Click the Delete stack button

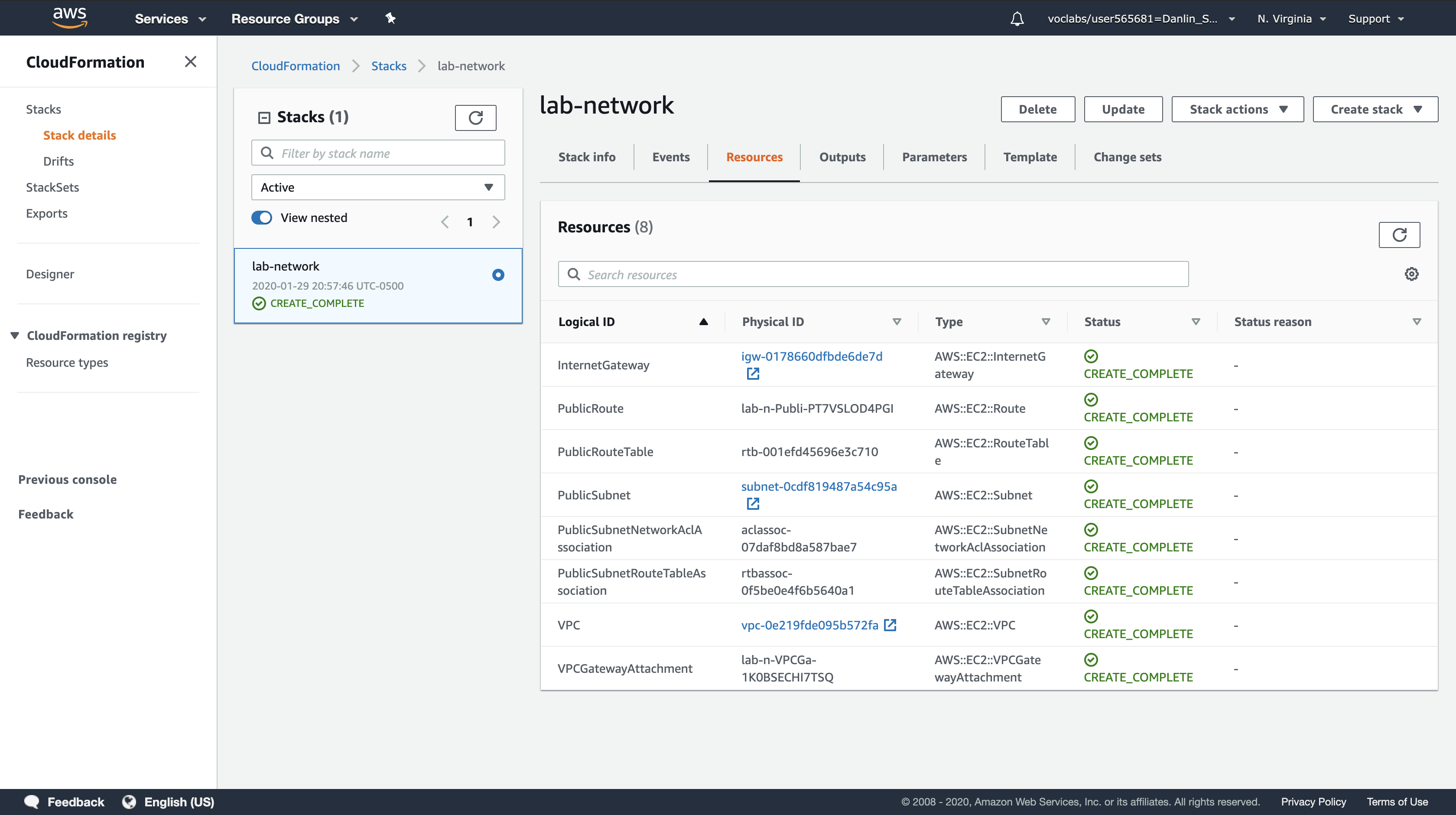coord(1037,109)
